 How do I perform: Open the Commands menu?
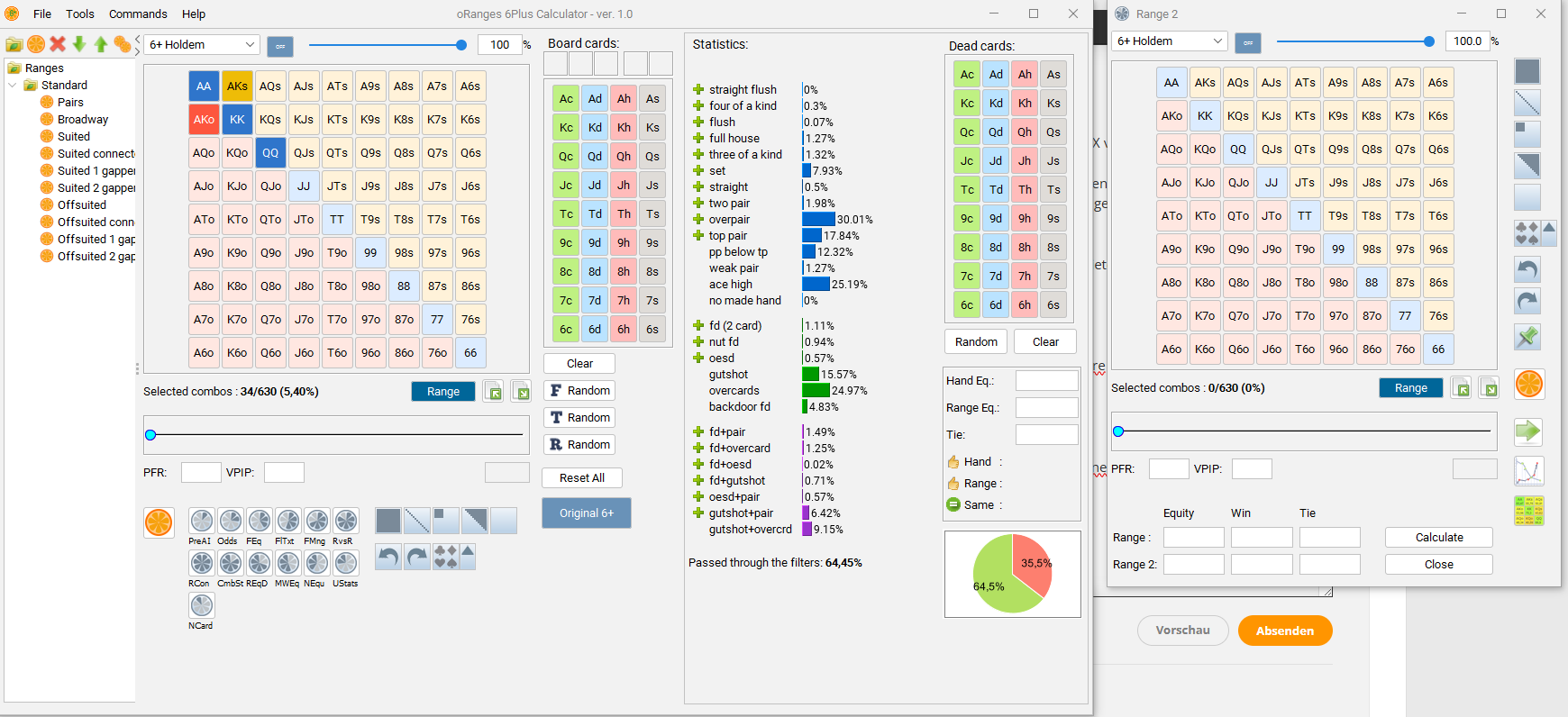(138, 14)
